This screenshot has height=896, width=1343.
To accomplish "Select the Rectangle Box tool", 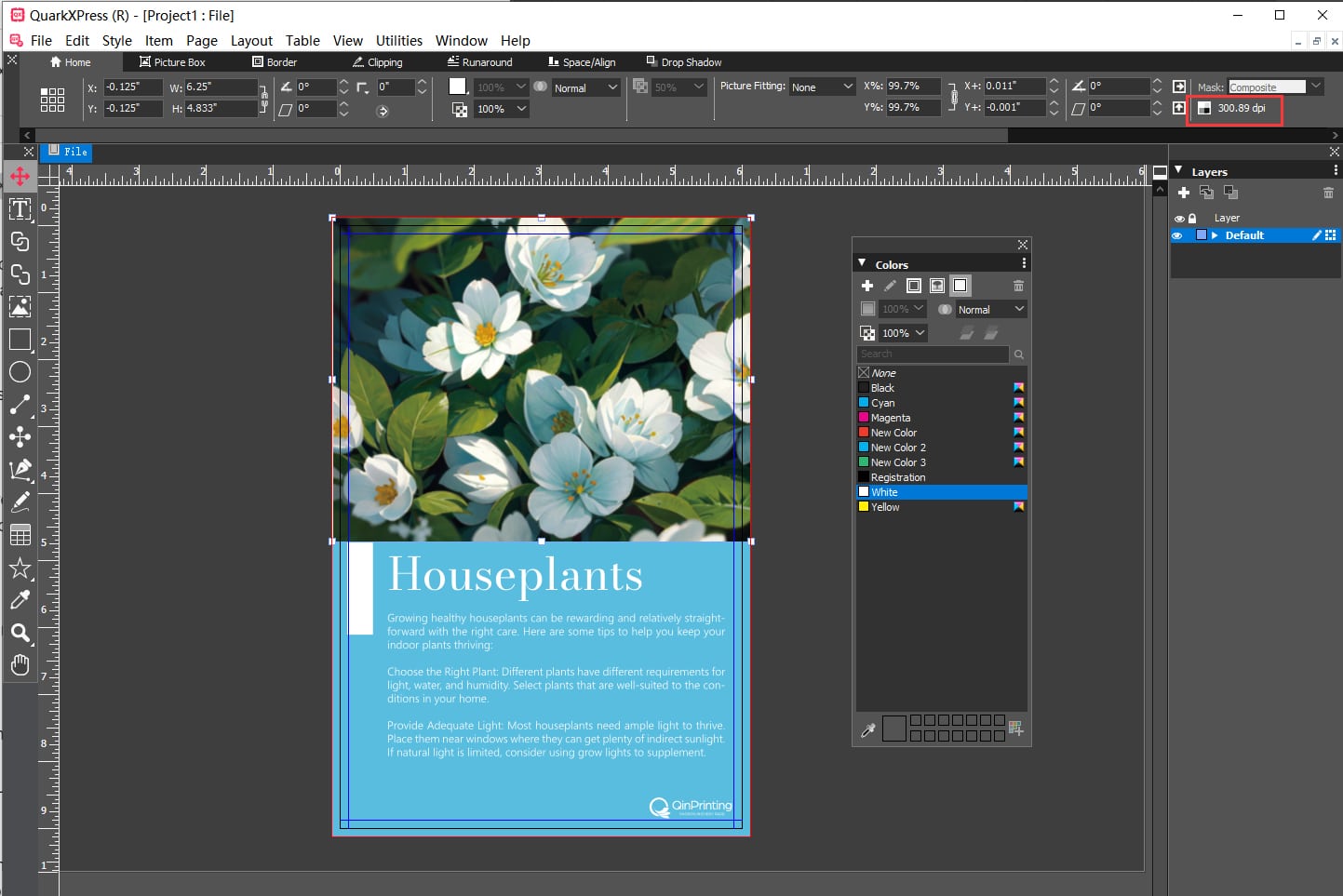I will (x=20, y=339).
